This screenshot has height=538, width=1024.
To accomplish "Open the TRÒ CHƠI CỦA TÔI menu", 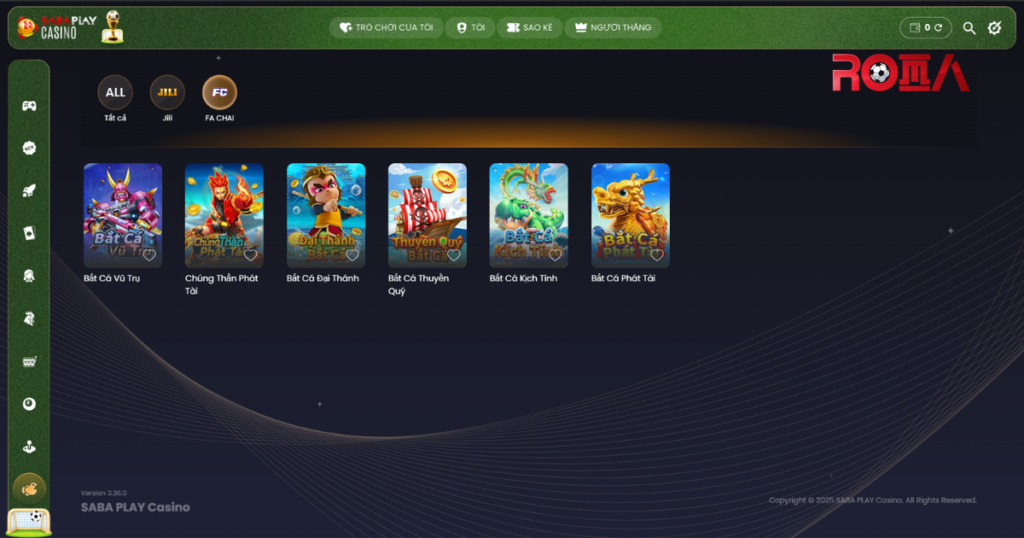I will tap(386, 27).
